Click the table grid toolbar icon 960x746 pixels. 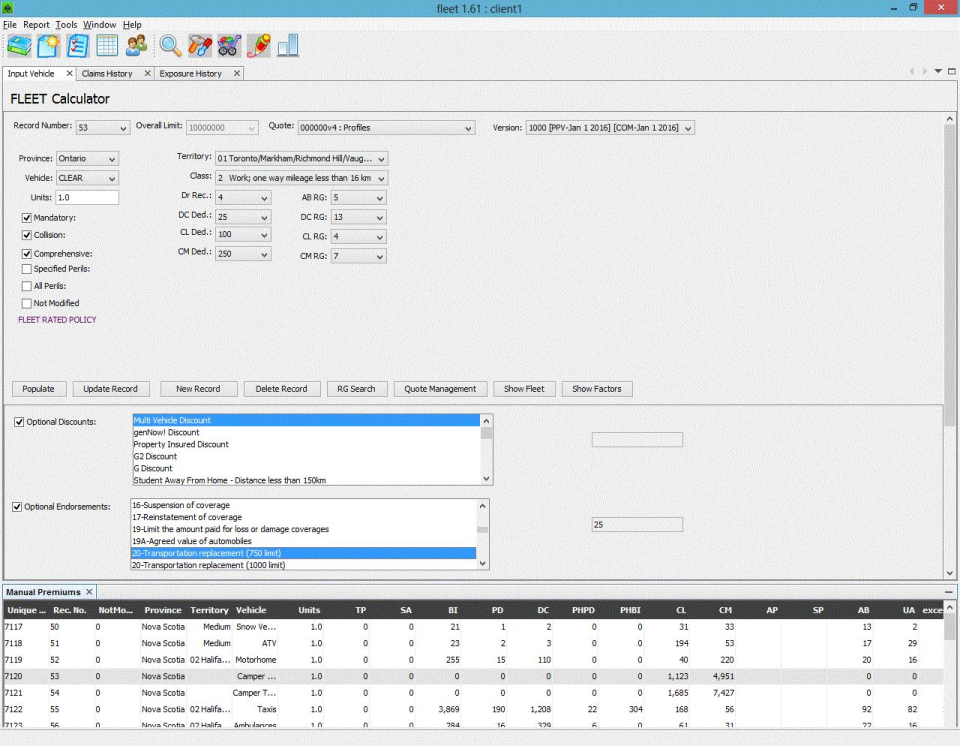coord(107,46)
